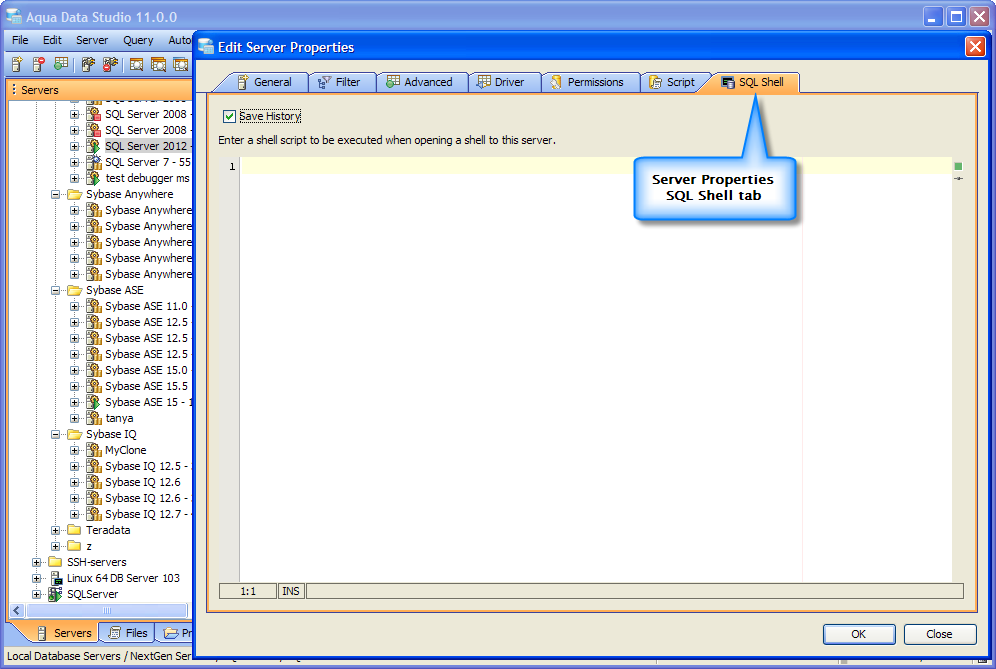The image size is (996, 669).
Task: Open the Edit menu
Action: [x=52, y=40]
